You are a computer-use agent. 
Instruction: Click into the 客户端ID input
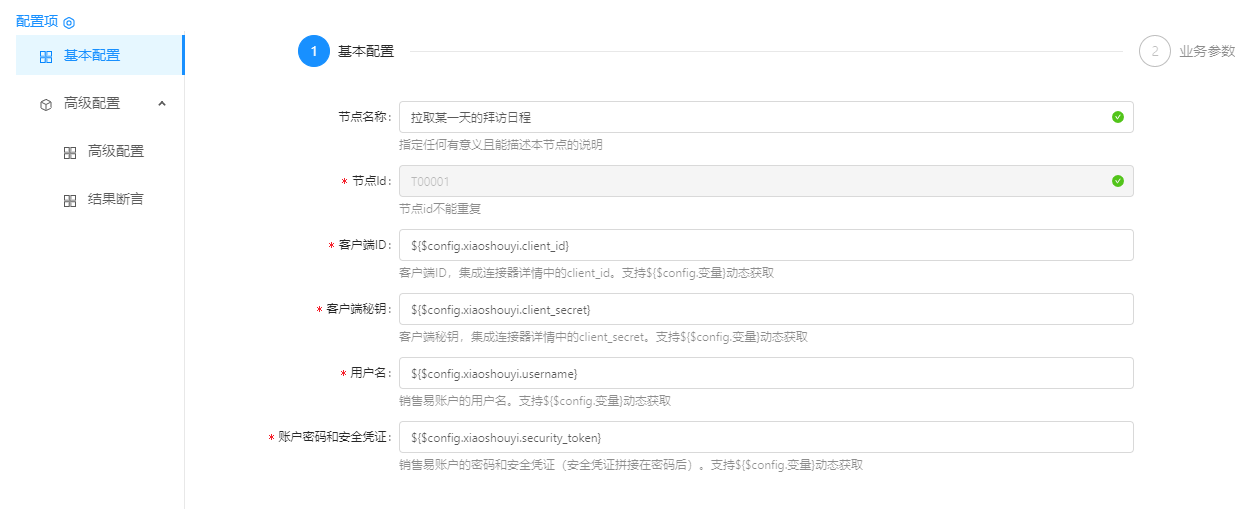point(765,245)
